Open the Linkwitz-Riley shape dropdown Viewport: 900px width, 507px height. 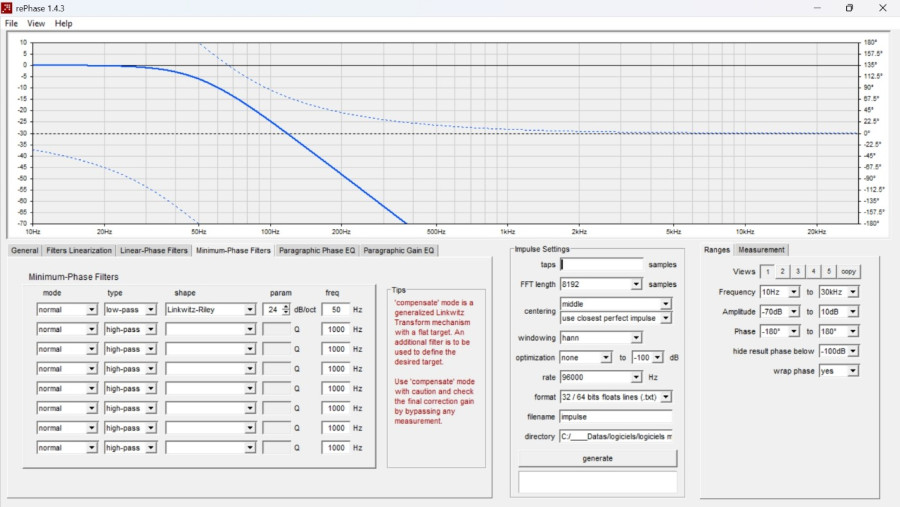[x=210, y=309]
